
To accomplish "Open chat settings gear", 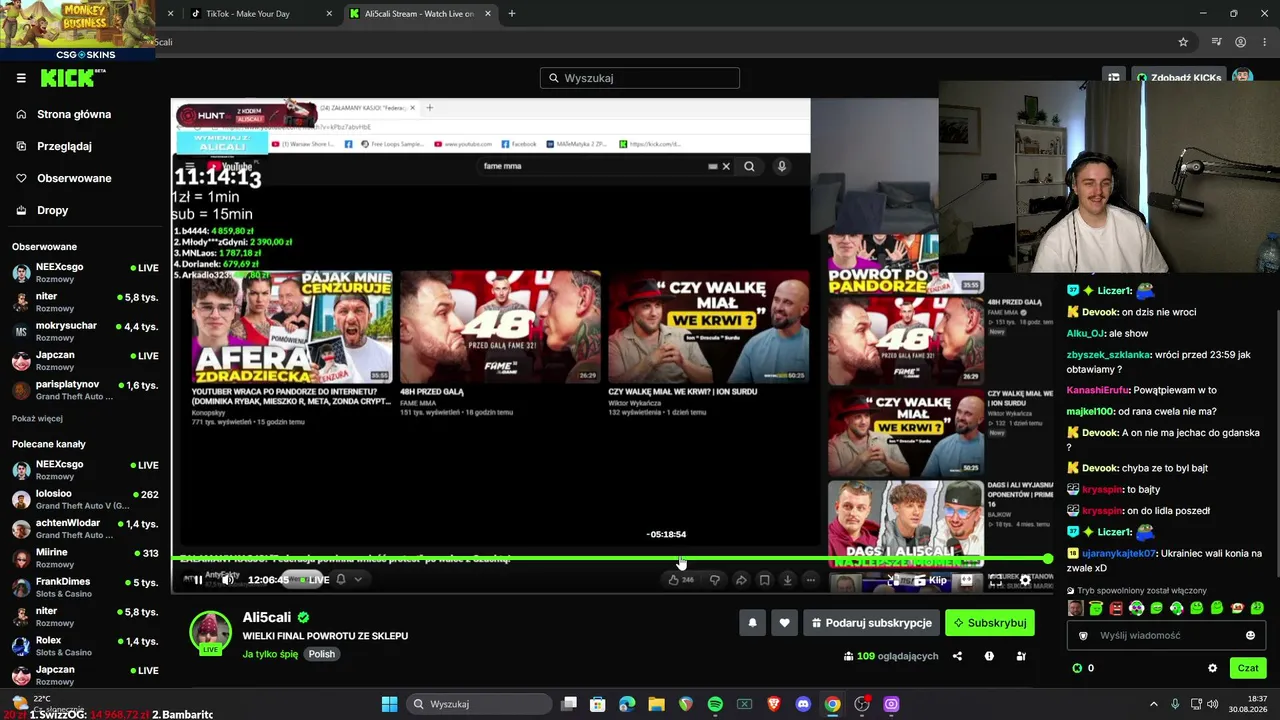I will 1213,668.
